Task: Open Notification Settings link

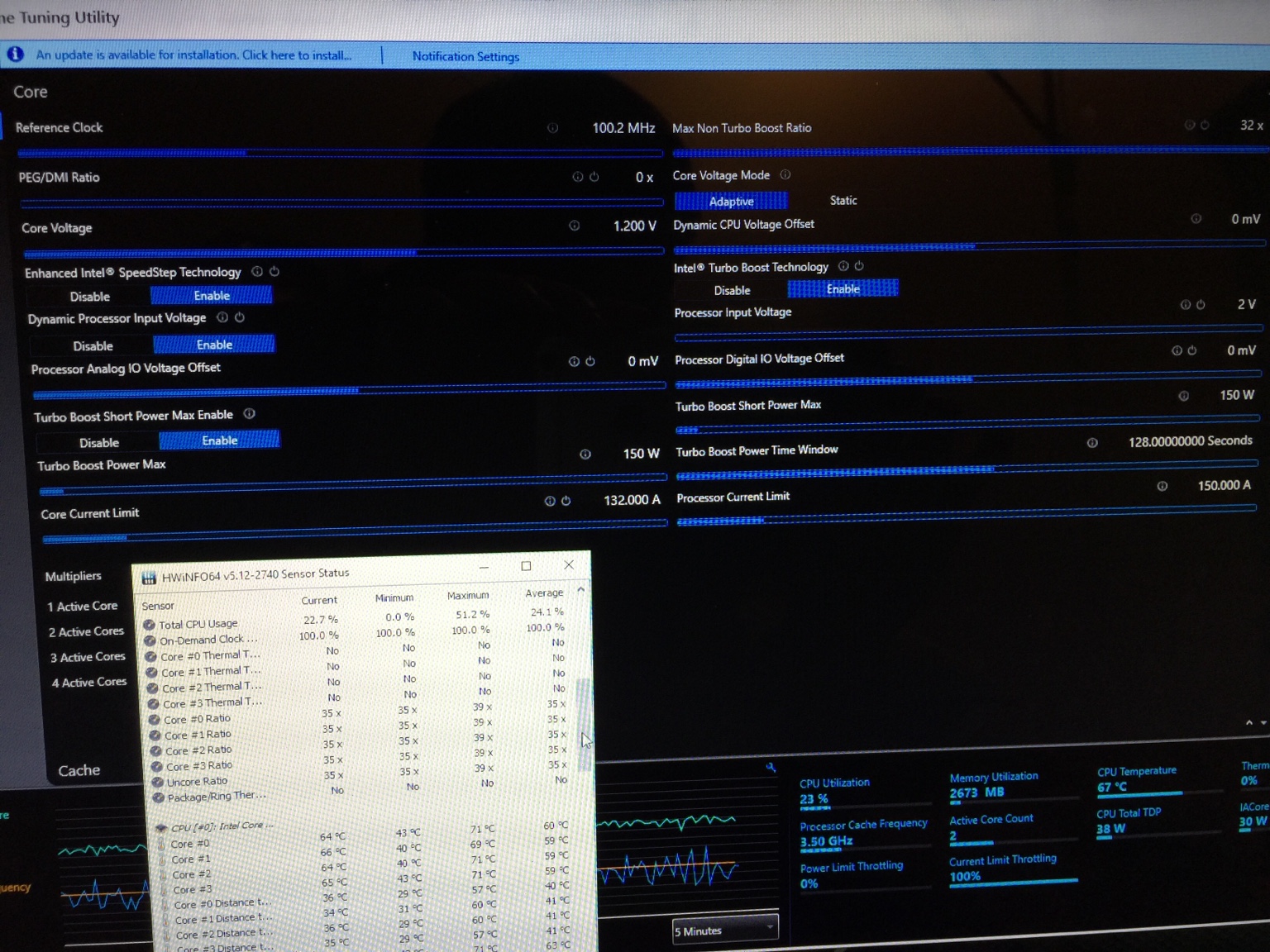Action: tap(466, 56)
